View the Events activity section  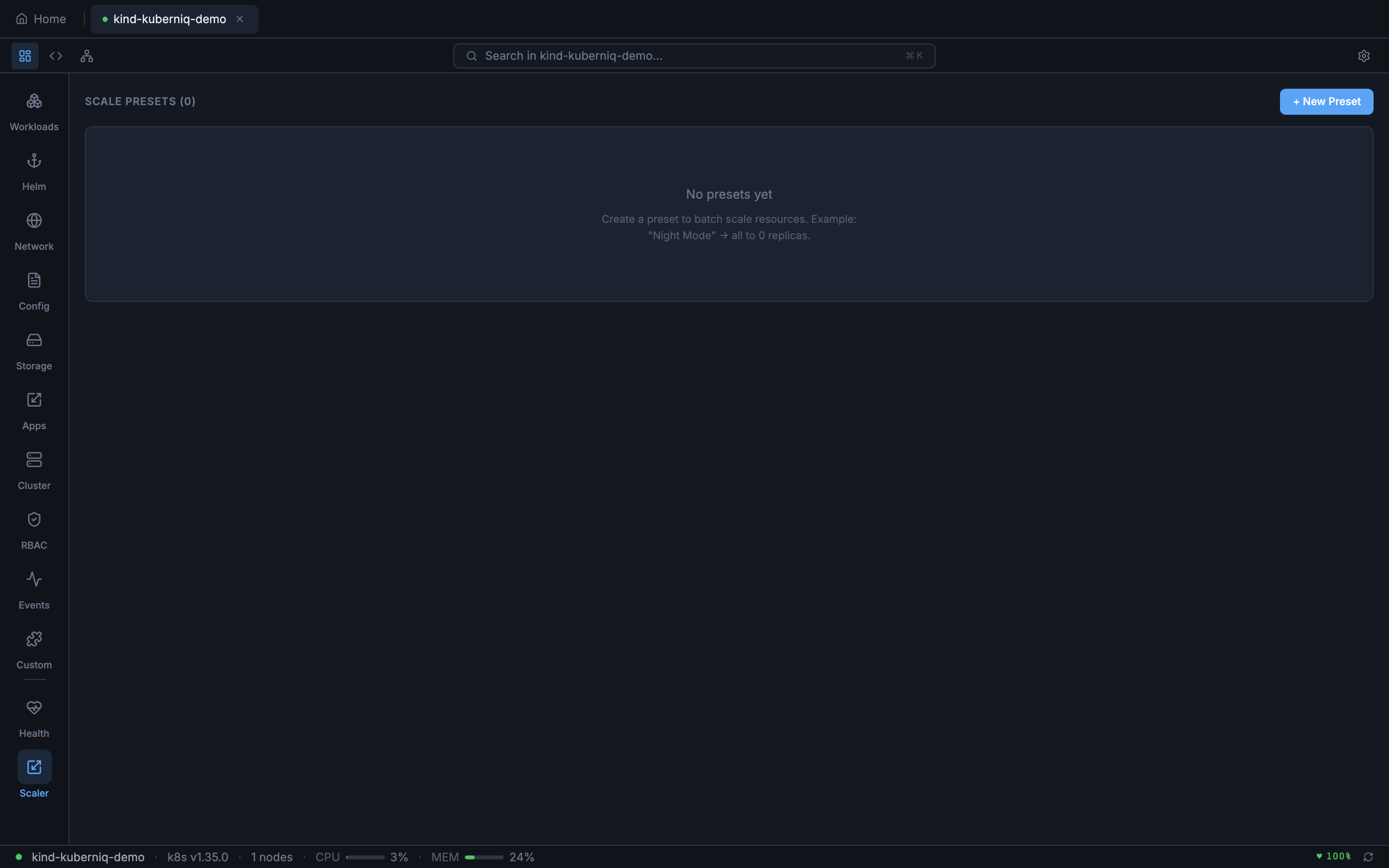[34, 590]
